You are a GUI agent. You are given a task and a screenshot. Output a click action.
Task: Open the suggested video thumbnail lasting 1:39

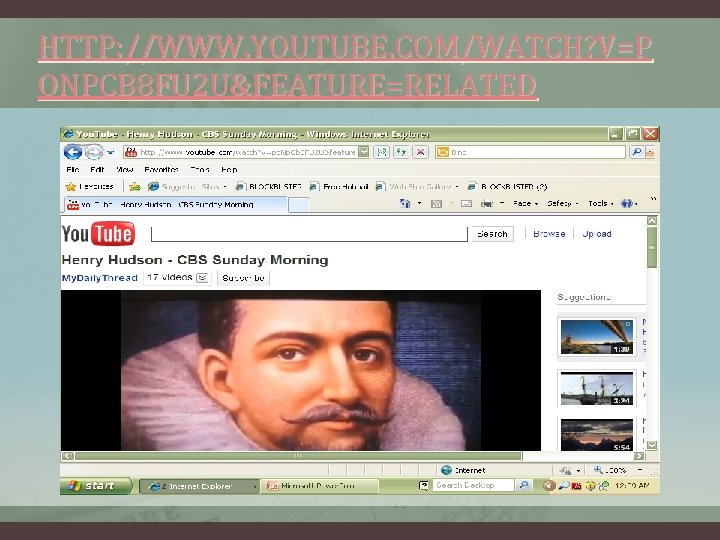pyautogui.click(x=596, y=337)
